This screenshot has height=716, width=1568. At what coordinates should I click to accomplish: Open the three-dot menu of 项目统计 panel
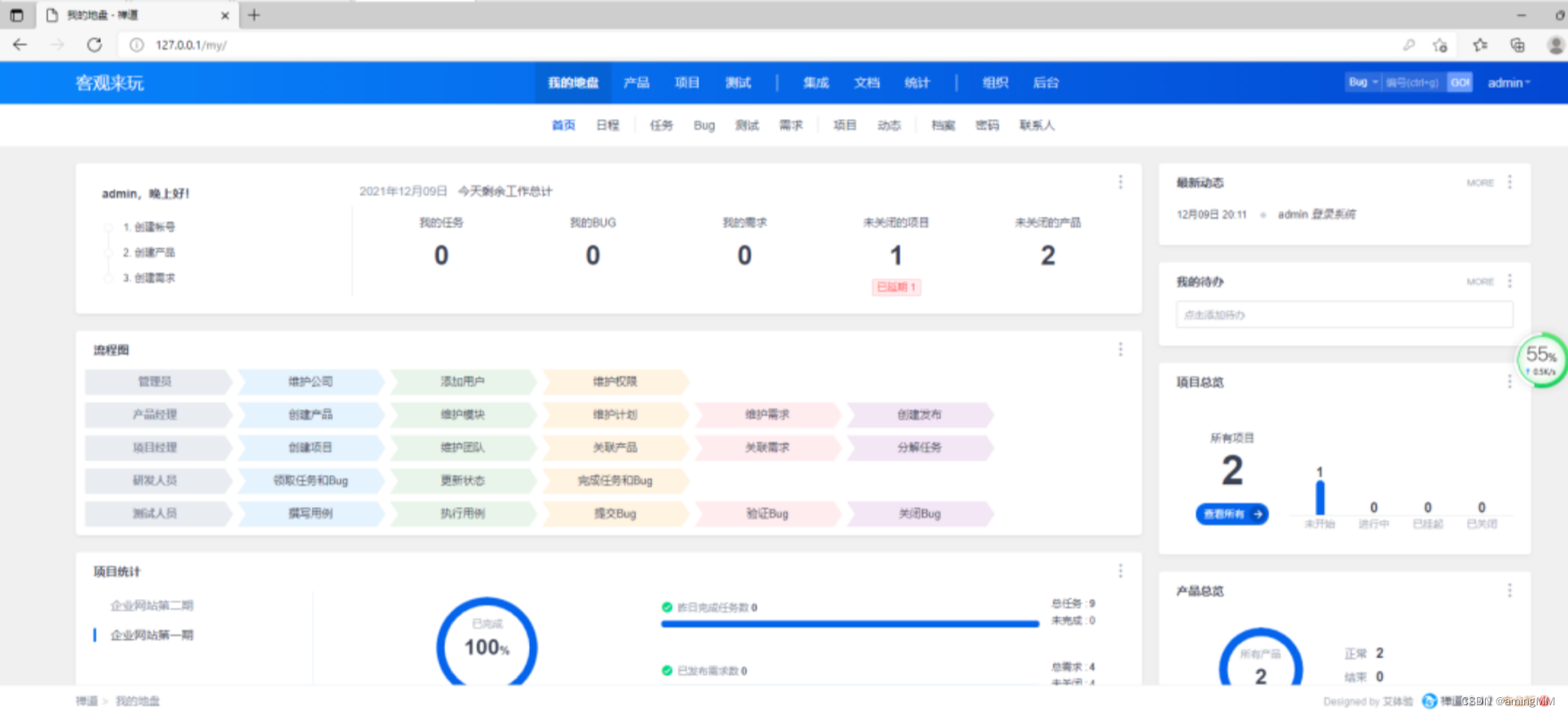(x=1120, y=570)
